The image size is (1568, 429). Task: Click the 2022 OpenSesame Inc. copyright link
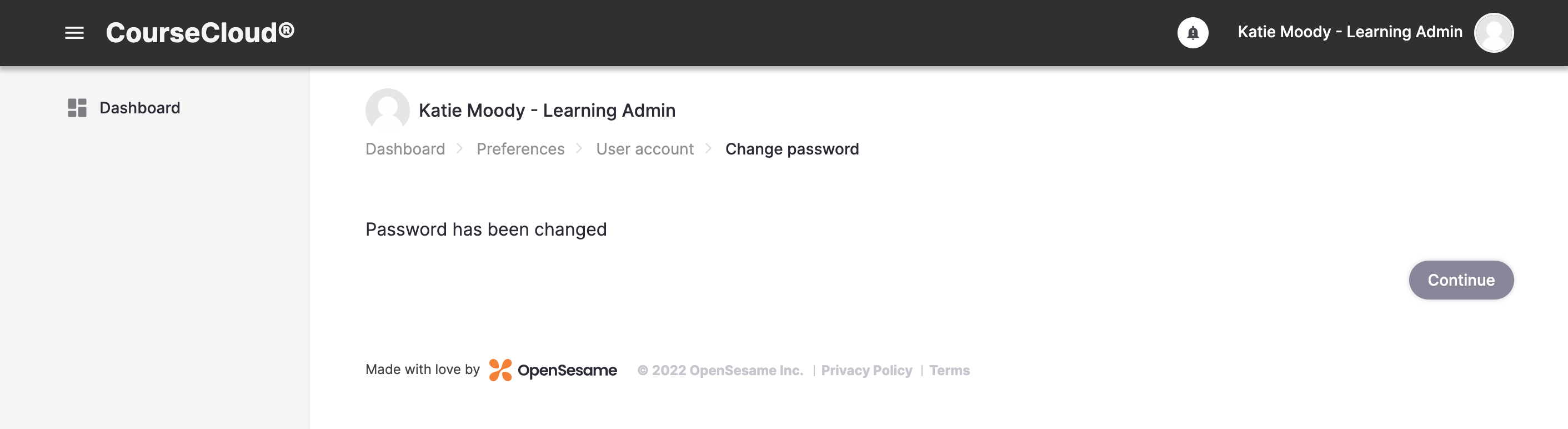pos(720,371)
